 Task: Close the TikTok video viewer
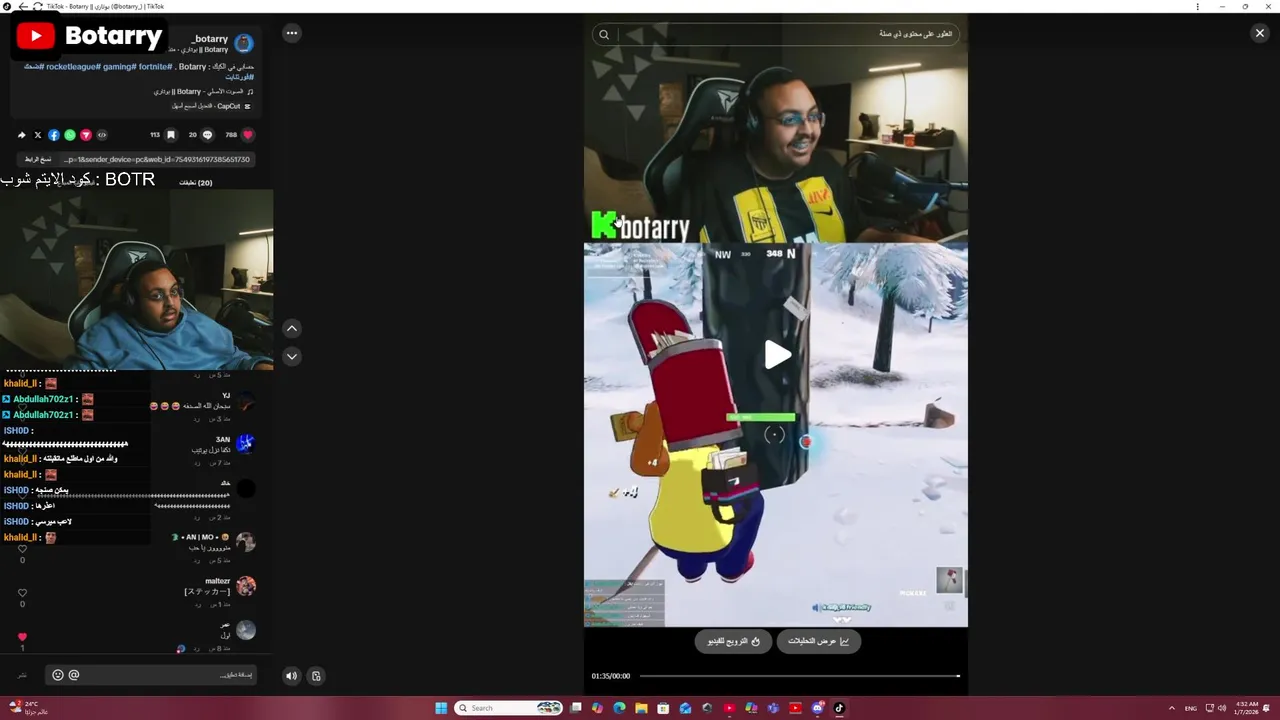(1259, 33)
